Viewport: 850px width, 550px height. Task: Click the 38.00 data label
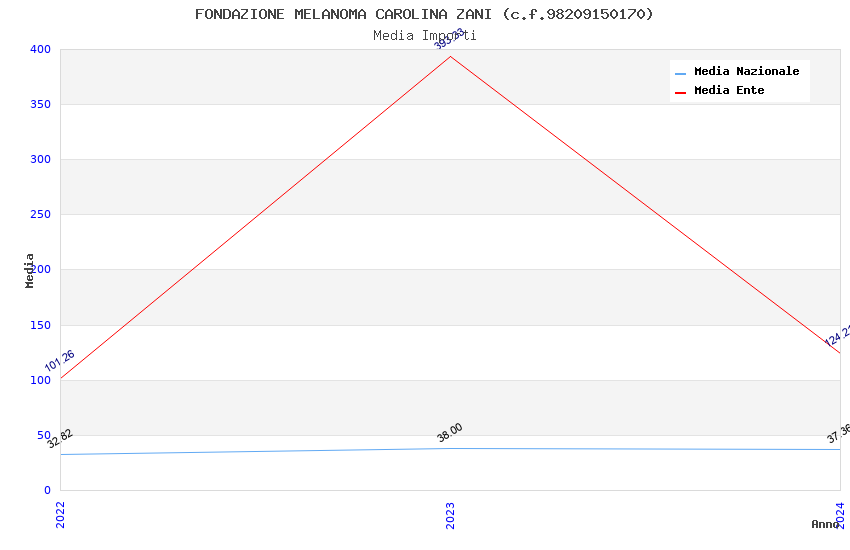[450, 432]
